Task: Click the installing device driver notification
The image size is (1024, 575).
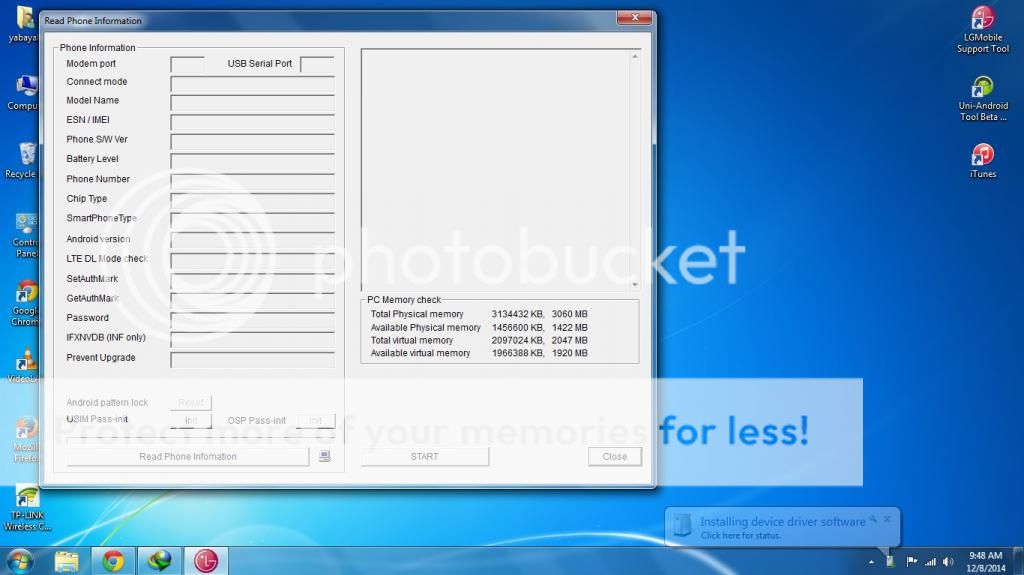Action: point(782,528)
